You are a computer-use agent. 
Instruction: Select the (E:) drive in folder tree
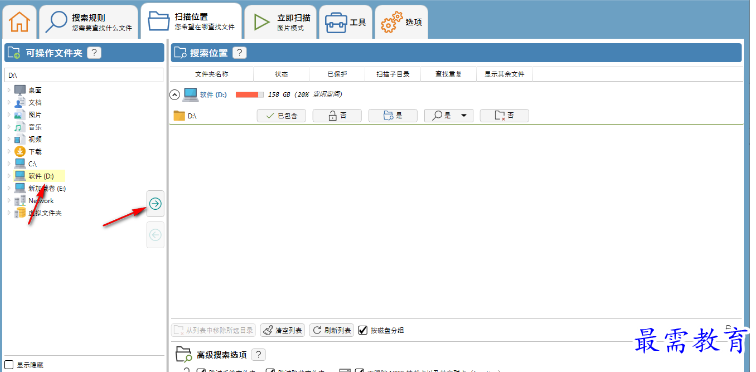pos(40,188)
